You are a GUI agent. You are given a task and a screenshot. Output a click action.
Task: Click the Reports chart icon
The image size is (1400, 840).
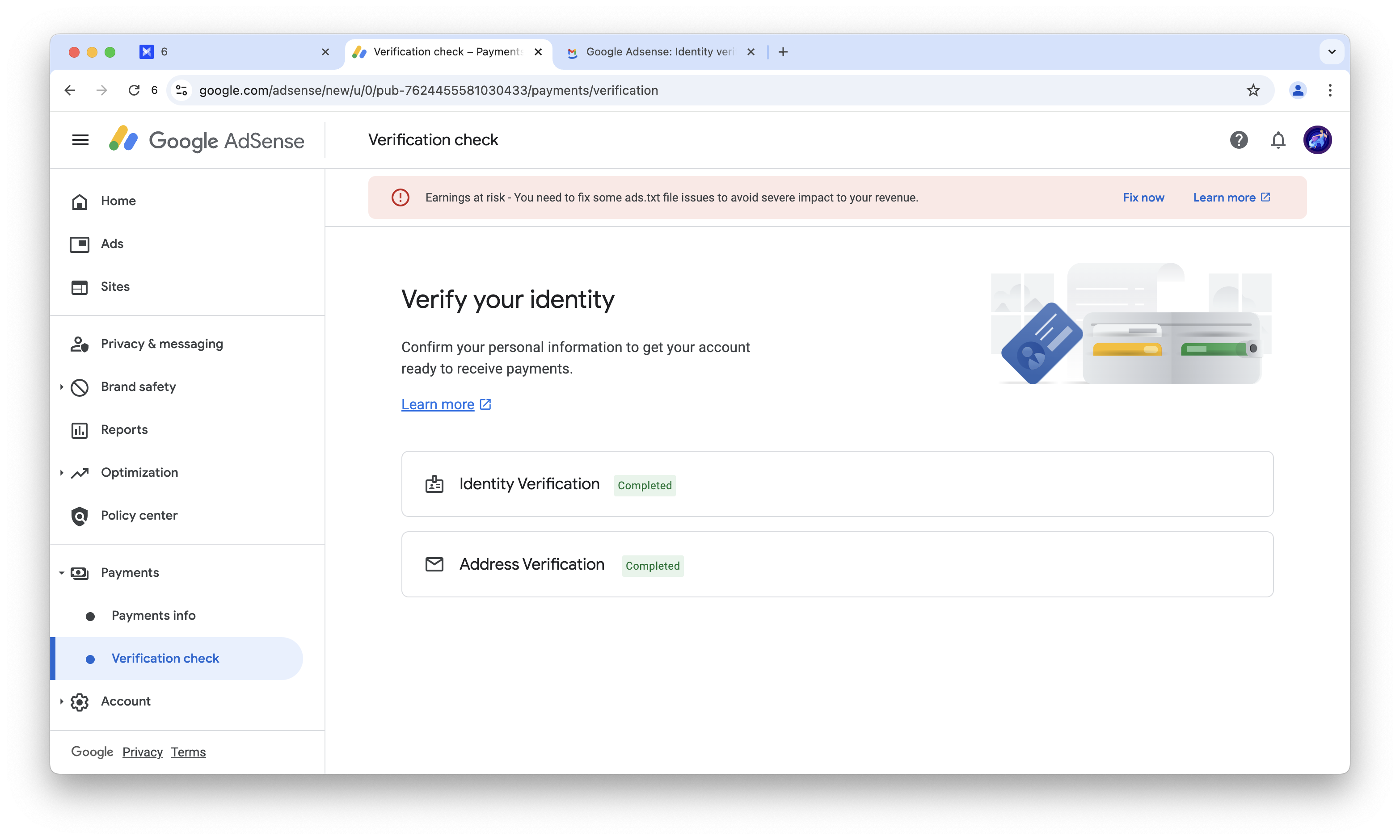pos(79,430)
